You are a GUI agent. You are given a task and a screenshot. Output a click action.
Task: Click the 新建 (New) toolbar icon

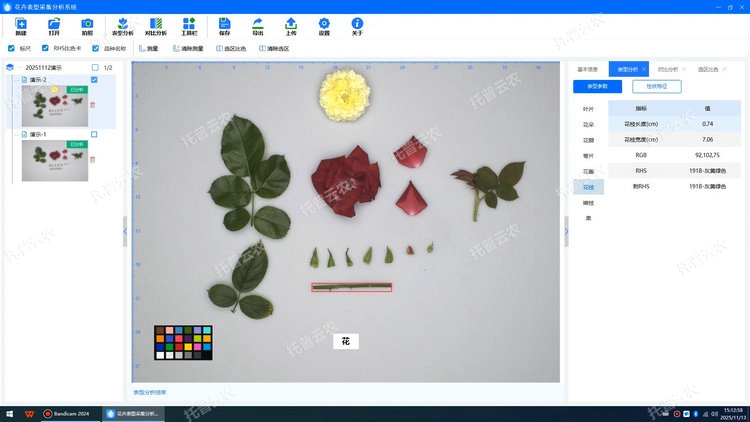[x=21, y=25]
